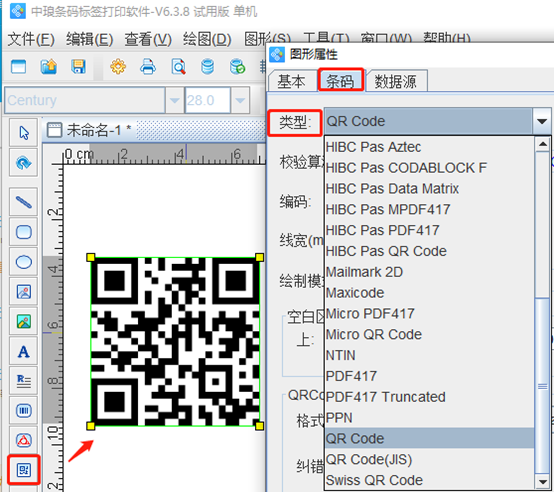The image size is (554, 492).
Task: Select the QR code object on canvas
Action: pyautogui.click(x=175, y=342)
